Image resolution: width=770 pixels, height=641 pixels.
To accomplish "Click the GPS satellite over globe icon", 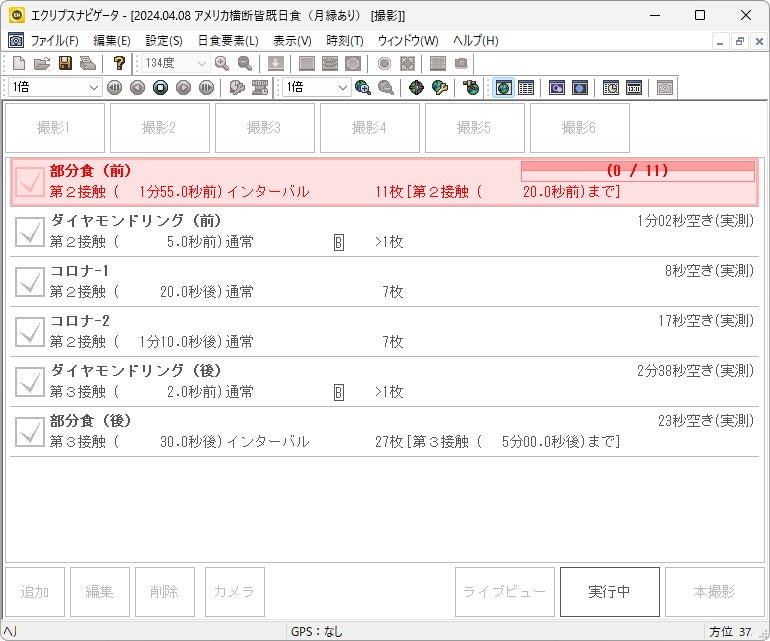I will pos(470,88).
